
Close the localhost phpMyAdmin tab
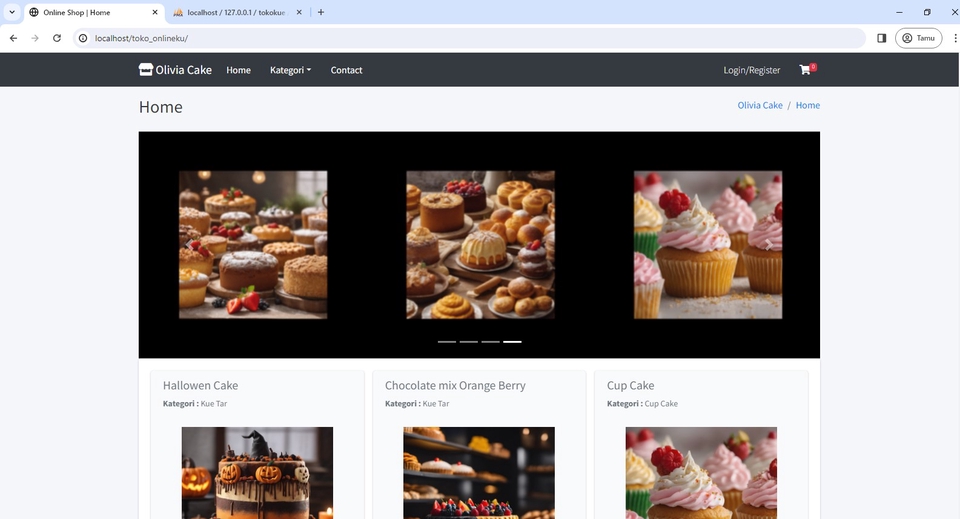299,12
